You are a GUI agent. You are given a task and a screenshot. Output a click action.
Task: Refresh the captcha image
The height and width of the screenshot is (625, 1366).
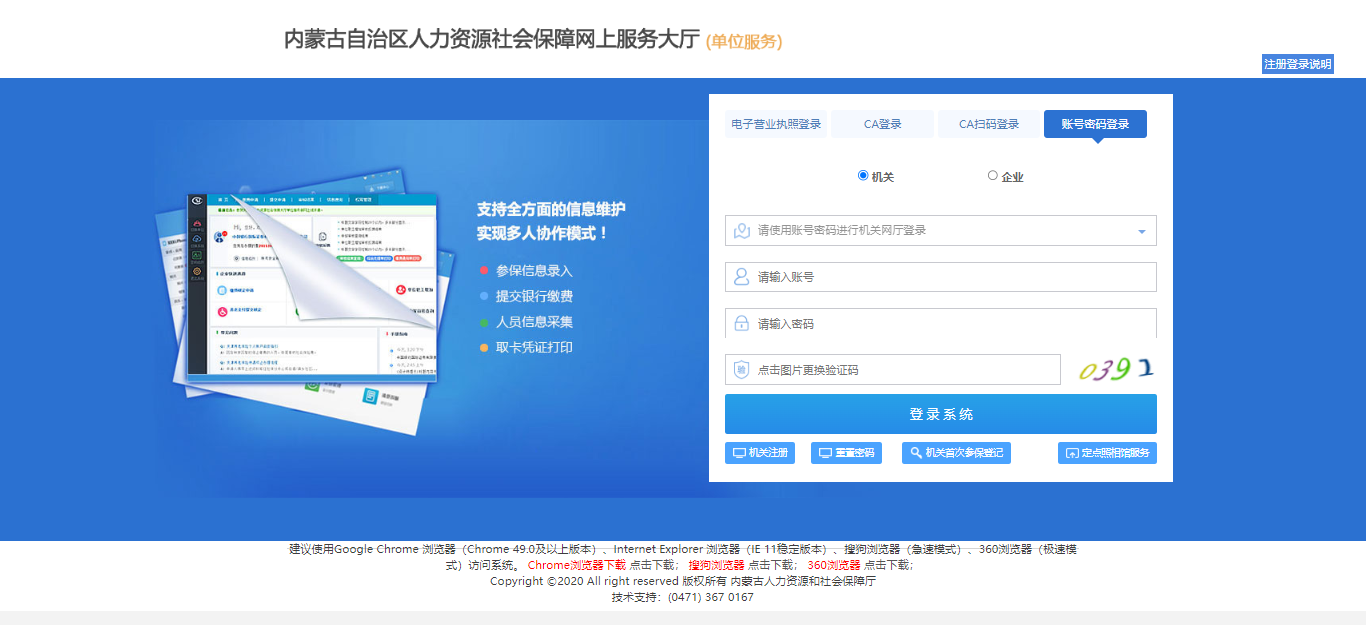(1114, 370)
